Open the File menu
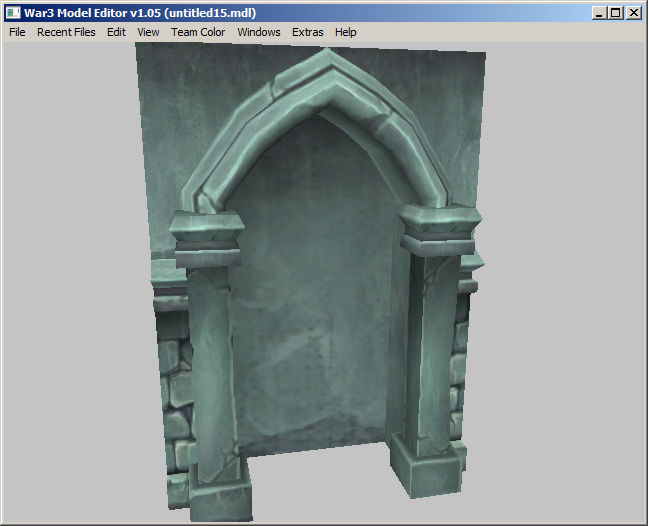The height and width of the screenshot is (526, 648). (17, 32)
